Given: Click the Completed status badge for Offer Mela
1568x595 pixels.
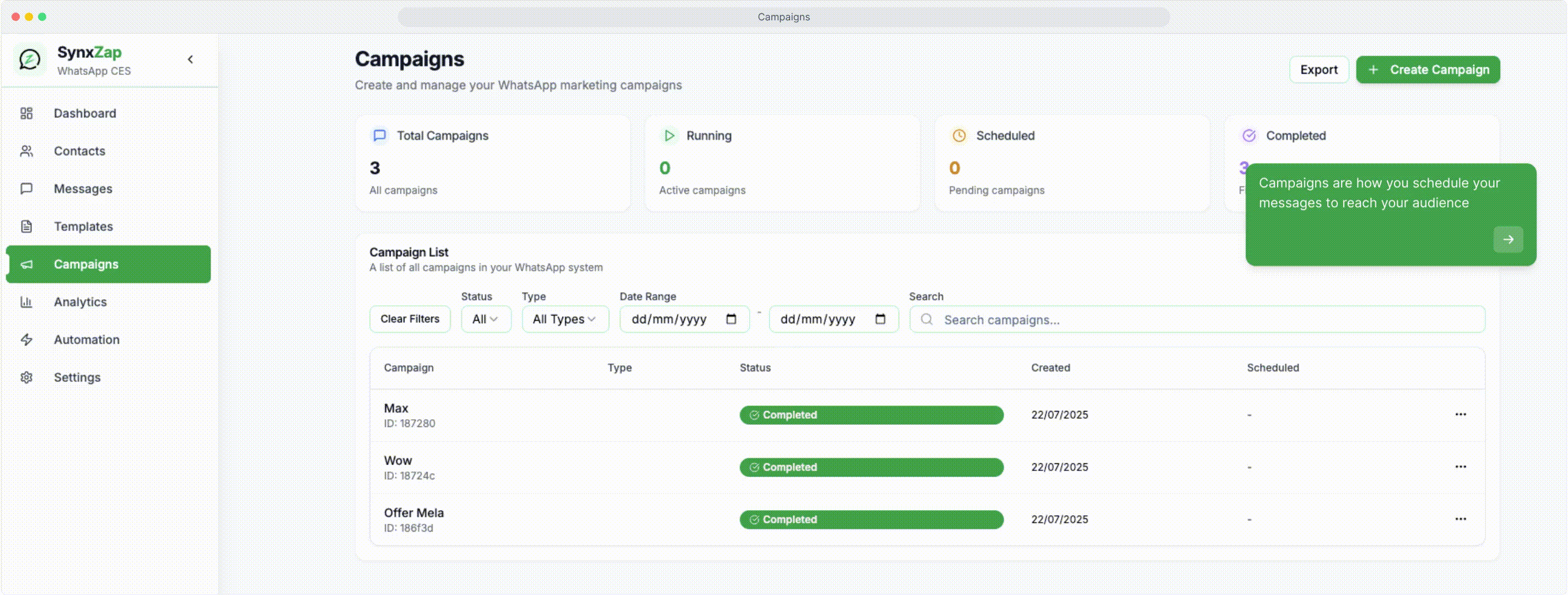Looking at the screenshot, I should coord(871,520).
